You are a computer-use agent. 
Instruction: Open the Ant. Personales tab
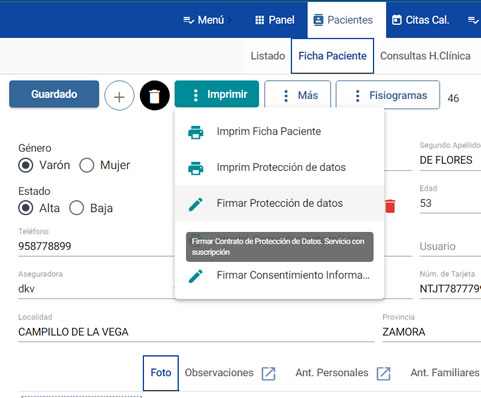(x=332, y=373)
